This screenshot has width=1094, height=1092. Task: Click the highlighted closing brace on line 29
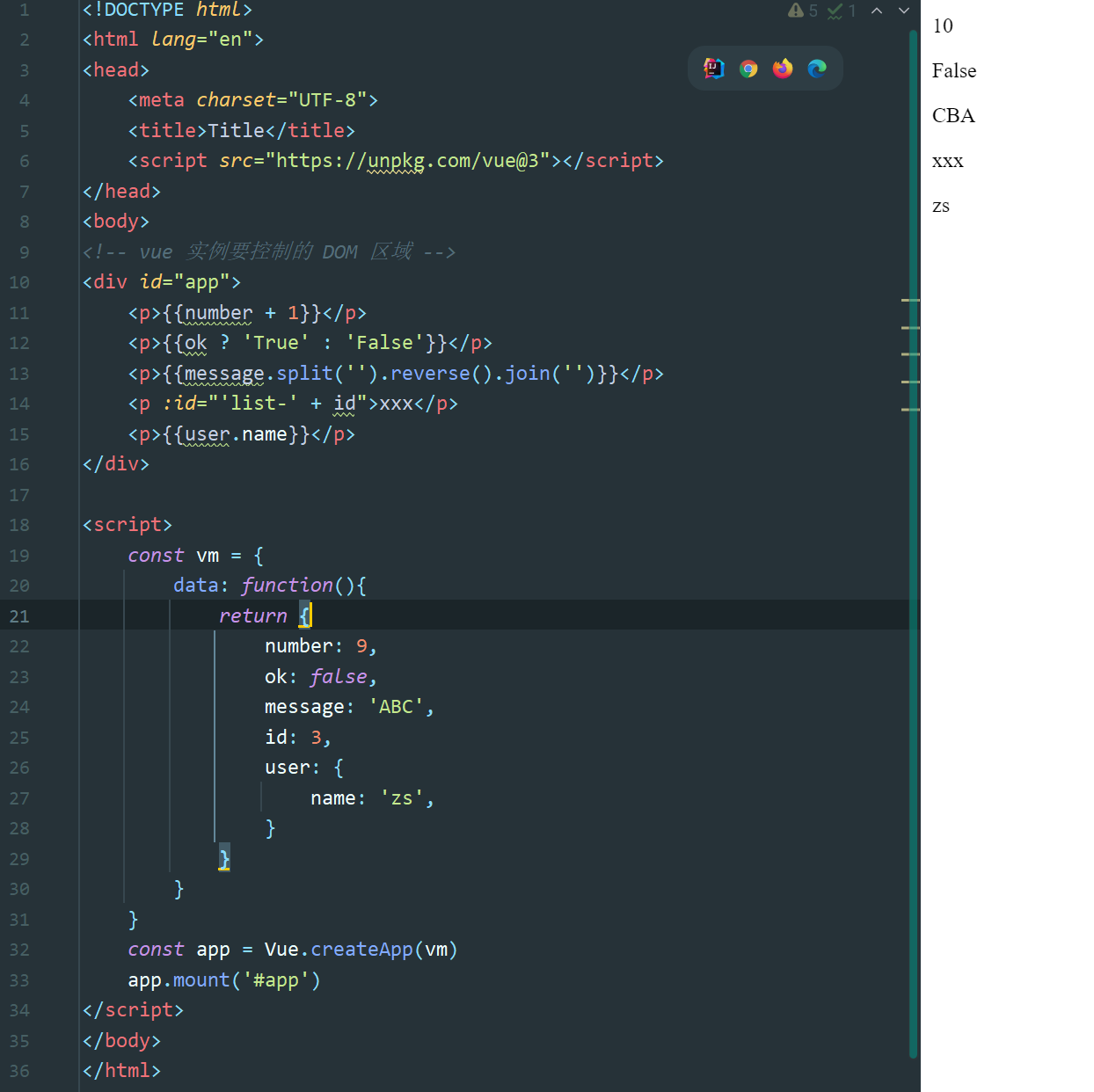224,858
